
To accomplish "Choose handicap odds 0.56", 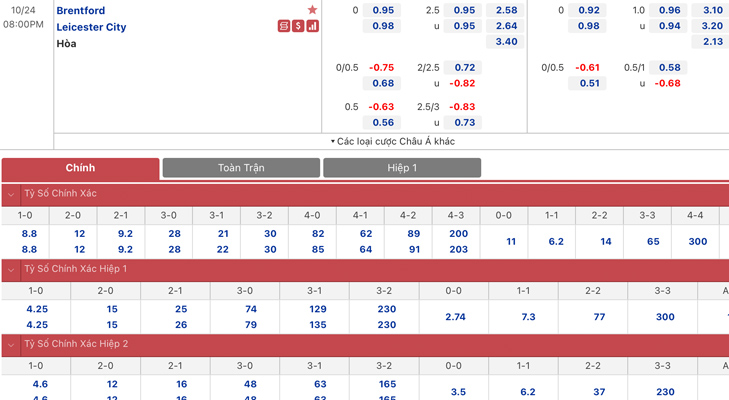I will [383, 123].
